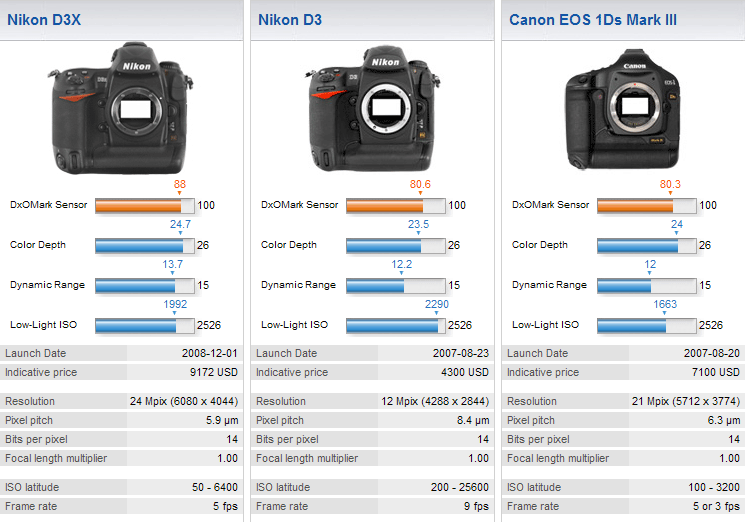745x522 pixels.
Task: Click resolution 24 Mpix (6080 x 4044)
Action: point(184,401)
